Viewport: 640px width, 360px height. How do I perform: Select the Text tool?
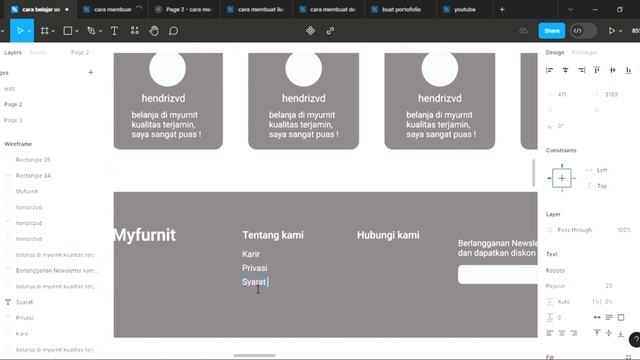[x=114, y=31]
